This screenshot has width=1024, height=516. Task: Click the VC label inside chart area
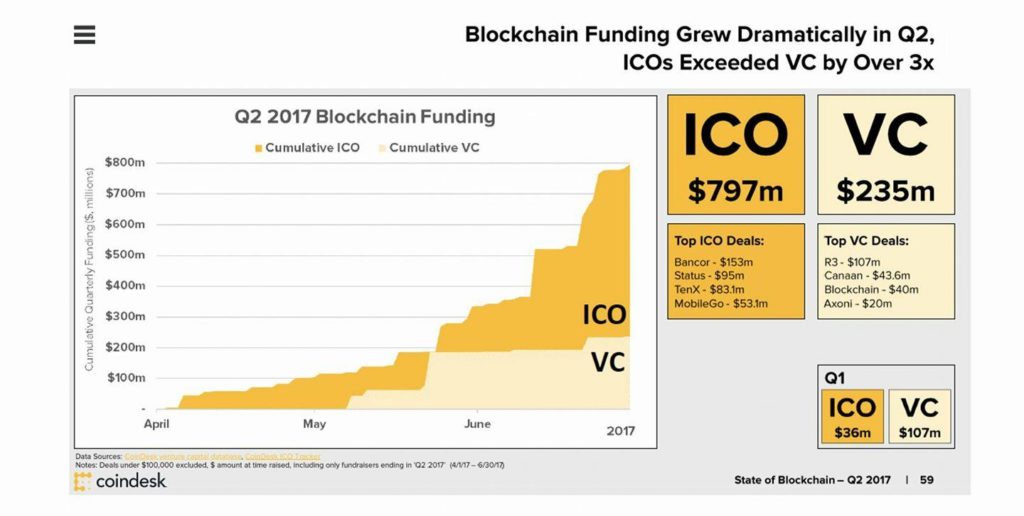pyautogui.click(x=608, y=362)
